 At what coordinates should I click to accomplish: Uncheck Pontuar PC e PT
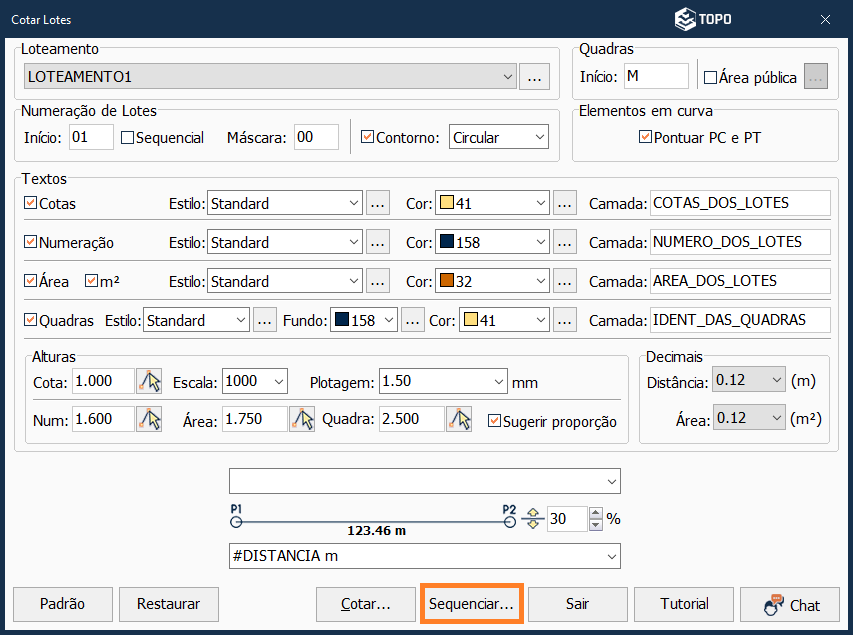tap(645, 137)
